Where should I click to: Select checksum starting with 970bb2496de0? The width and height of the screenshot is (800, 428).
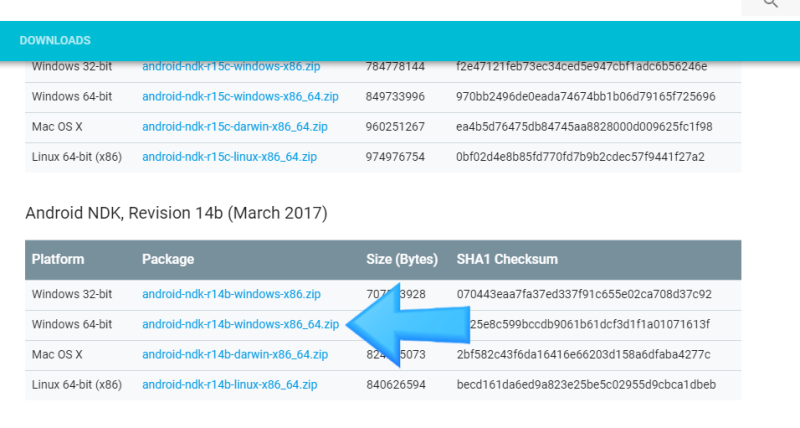click(x=586, y=96)
